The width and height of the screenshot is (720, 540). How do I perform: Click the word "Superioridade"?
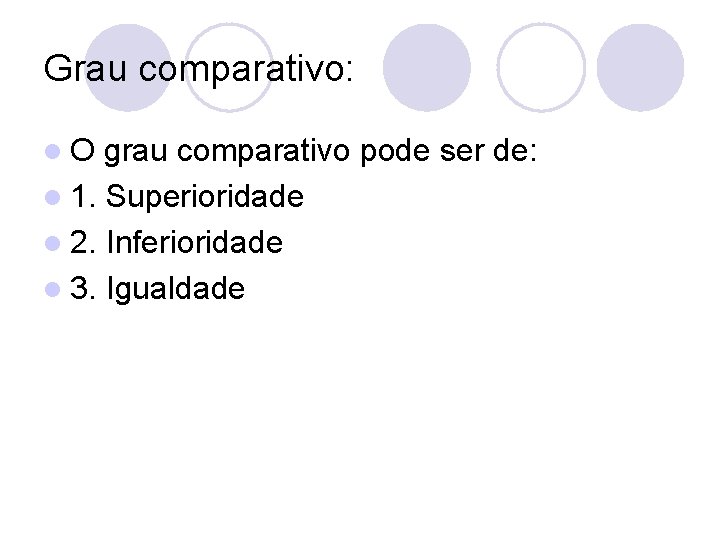click(x=205, y=197)
